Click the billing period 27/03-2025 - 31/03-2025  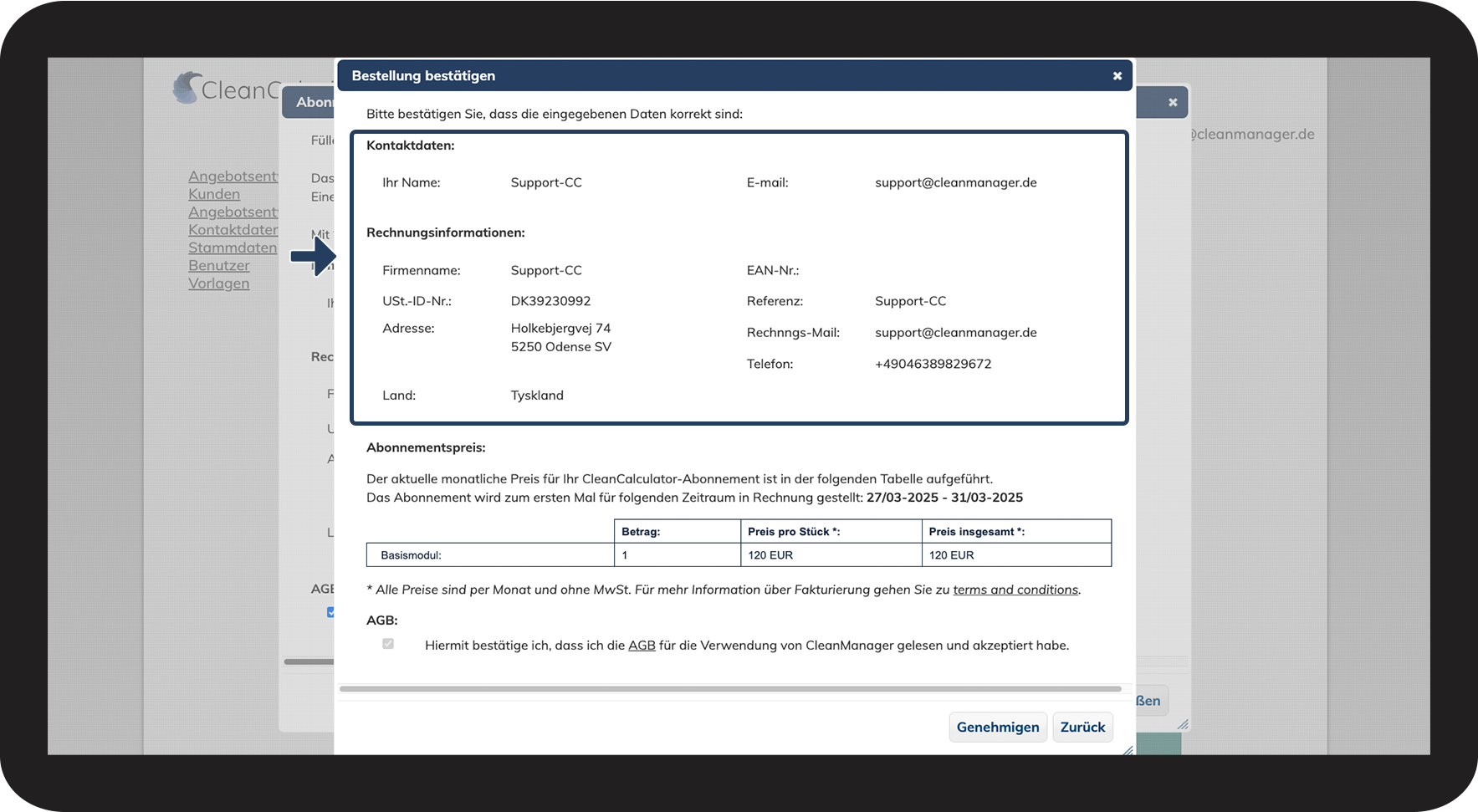[x=944, y=498]
